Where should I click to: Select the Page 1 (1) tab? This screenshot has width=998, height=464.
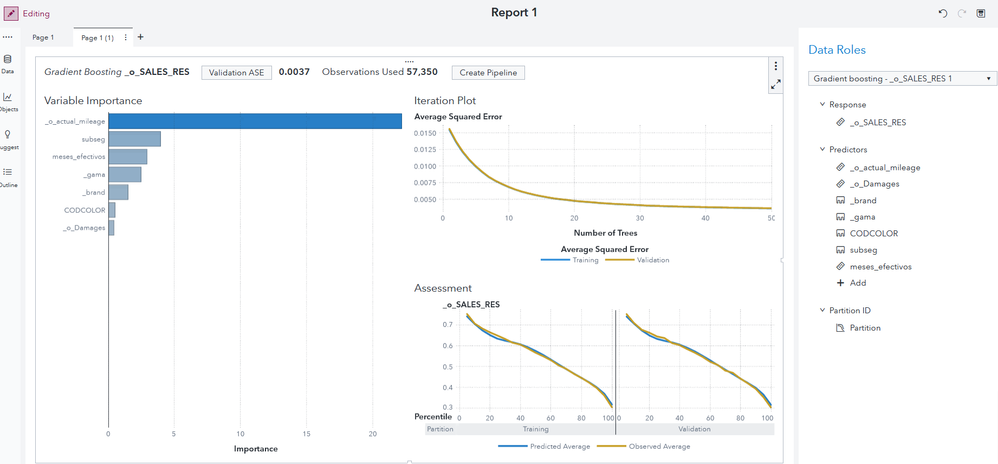(x=97, y=37)
